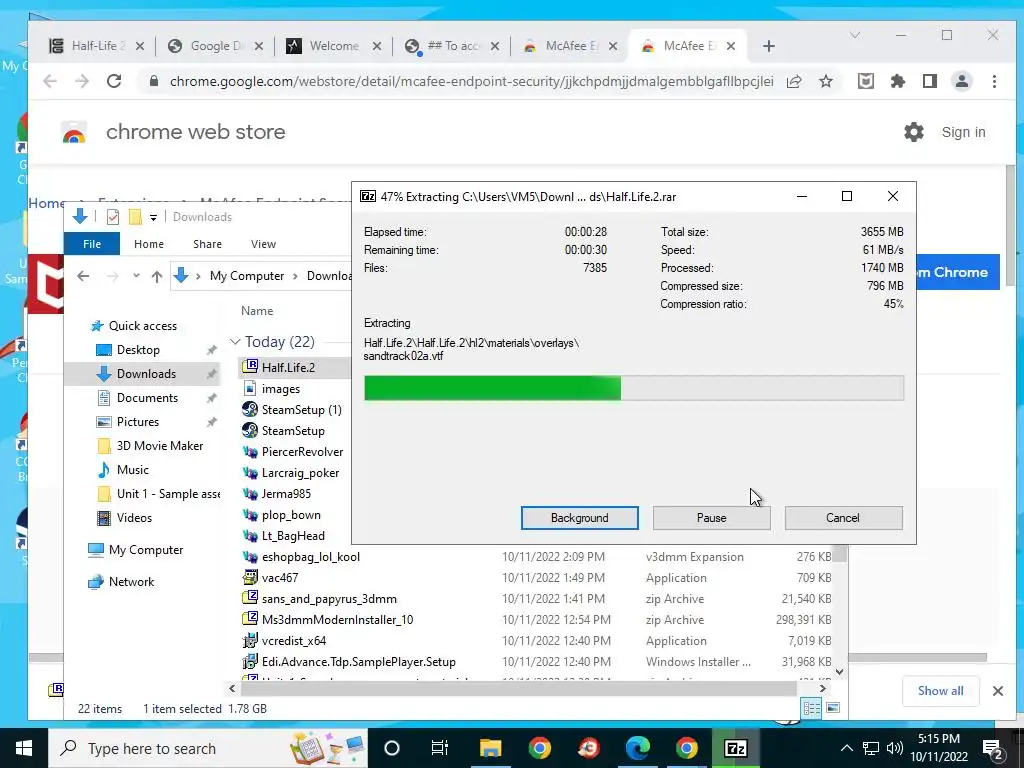This screenshot has height=768, width=1024.
Task: Close the Half-Life 2 browser tab
Action: (x=140, y=46)
